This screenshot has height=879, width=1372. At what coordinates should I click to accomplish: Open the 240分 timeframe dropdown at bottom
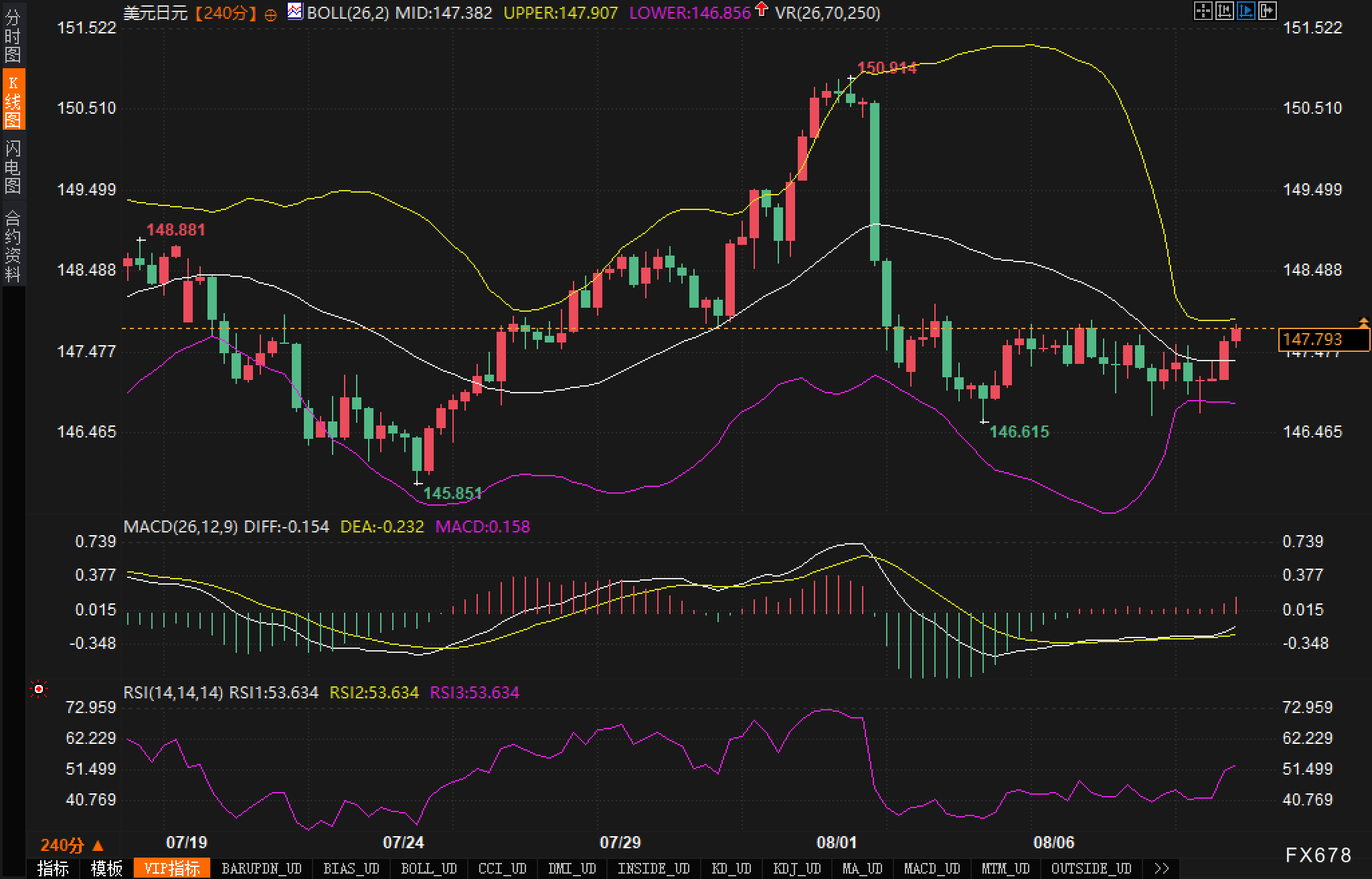(72, 846)
